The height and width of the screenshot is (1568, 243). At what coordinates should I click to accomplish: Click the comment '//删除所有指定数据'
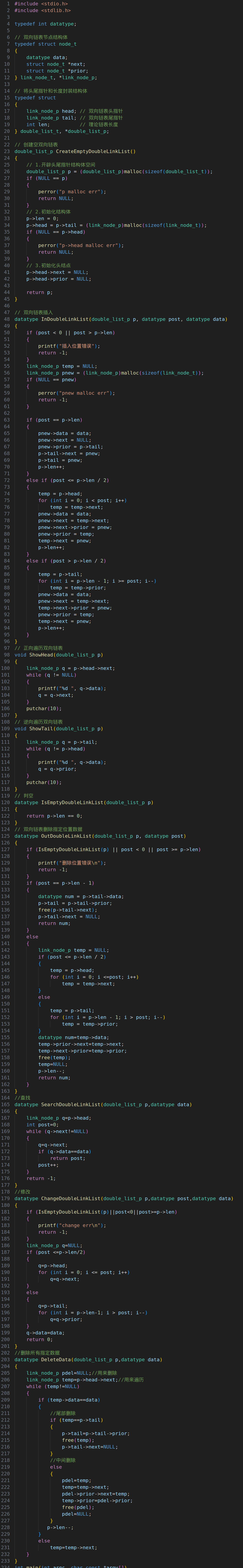click(x=37, y=1353)
